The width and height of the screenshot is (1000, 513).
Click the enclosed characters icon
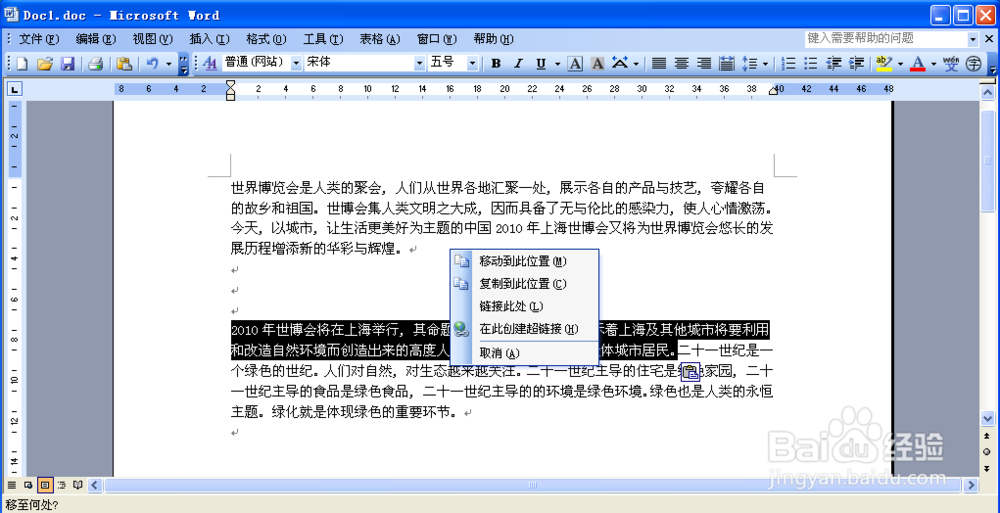pos(973,64)
